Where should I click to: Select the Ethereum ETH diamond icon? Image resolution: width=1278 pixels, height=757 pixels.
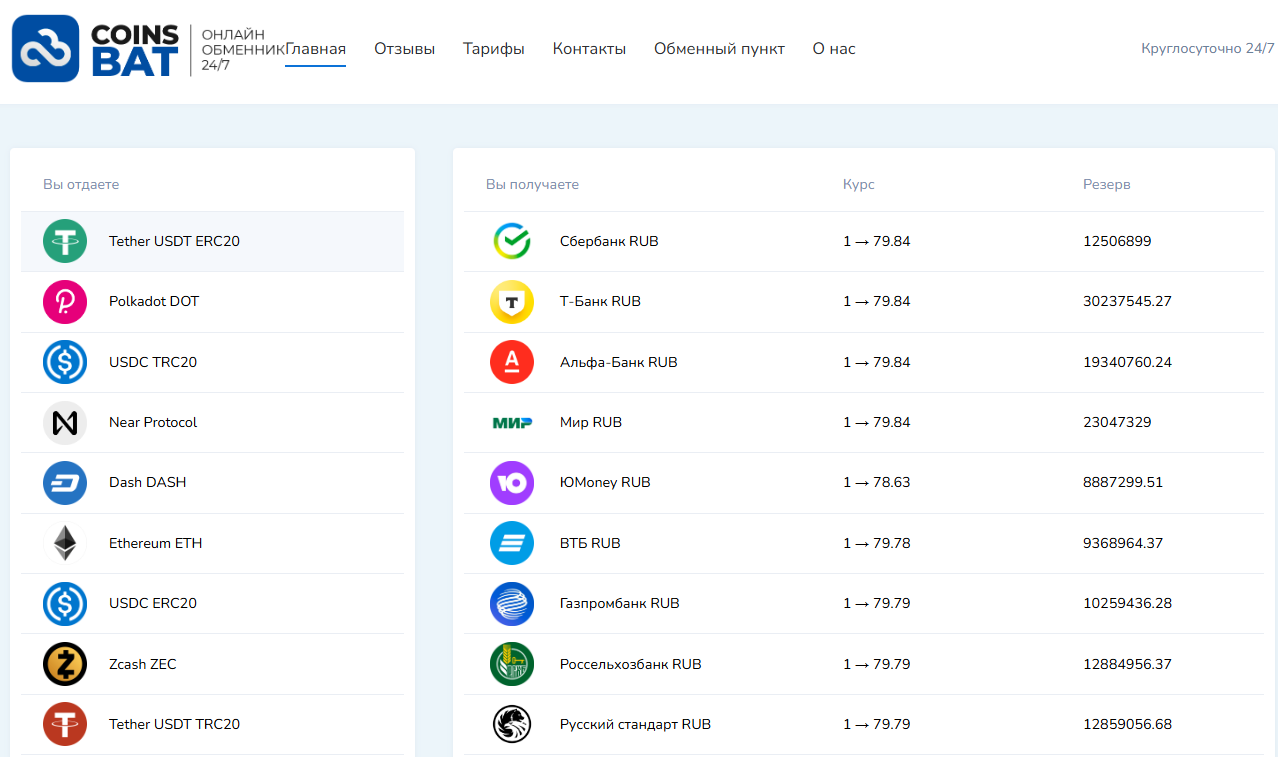pos(65,544)
